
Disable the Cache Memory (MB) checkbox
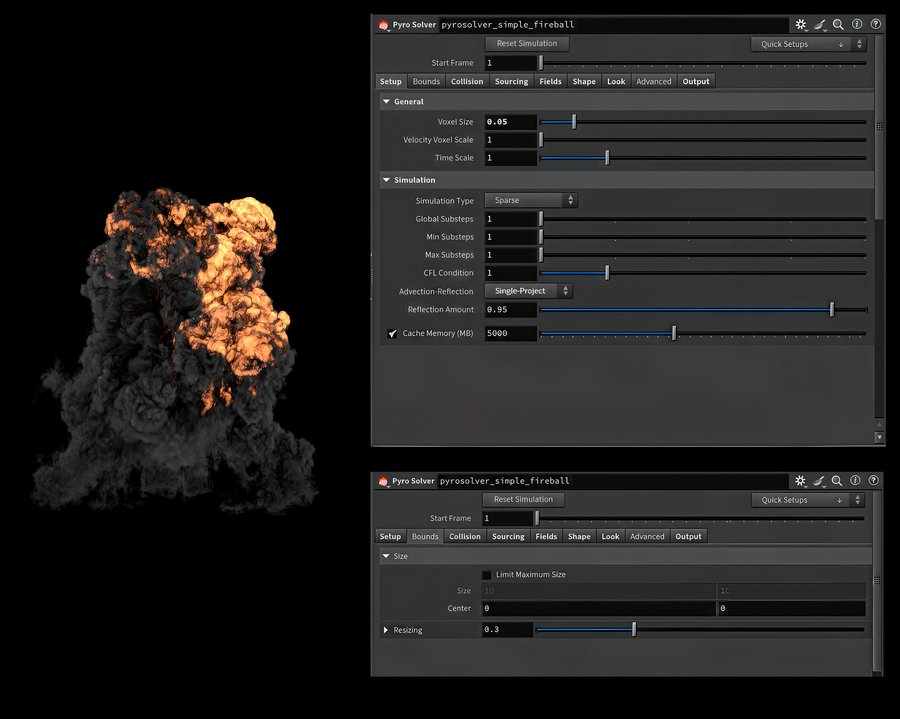[x=392, y=334]
